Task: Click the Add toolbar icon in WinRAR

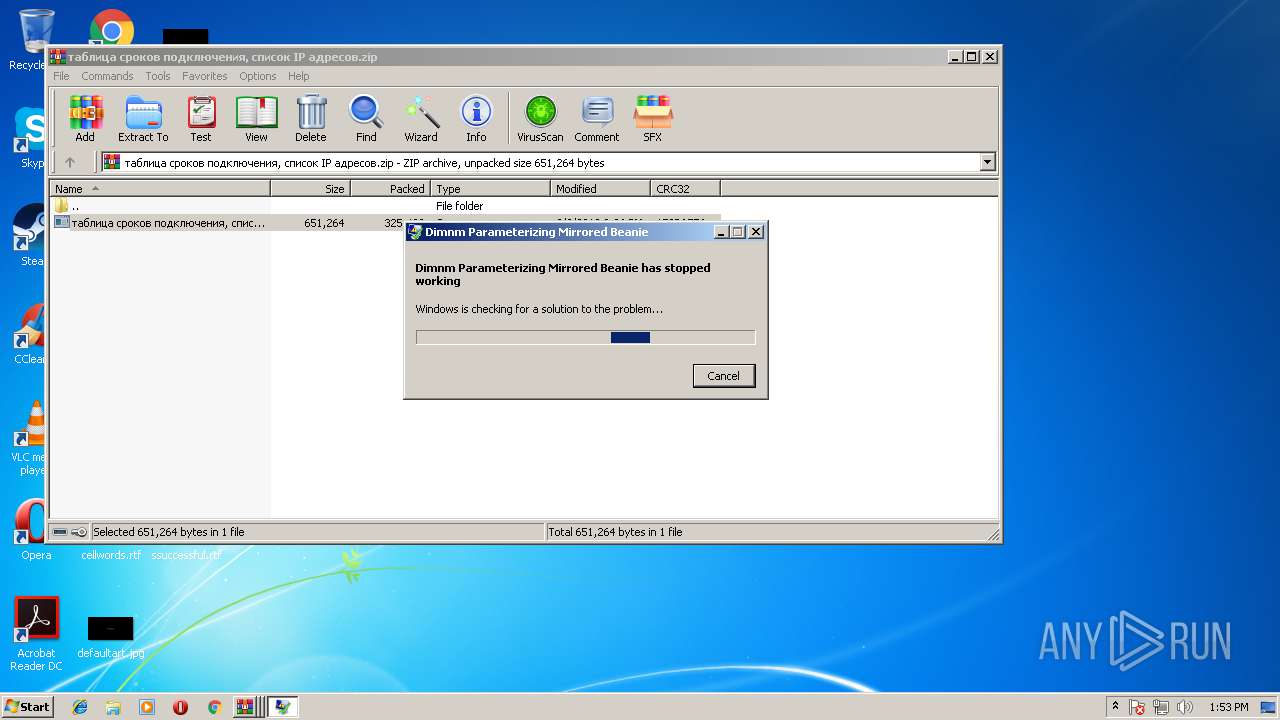Action: (85, 119)
